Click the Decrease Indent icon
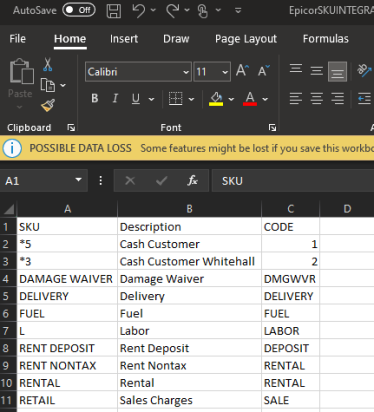The height and width of the screenshot is (412, 374). tap(364, 99)
